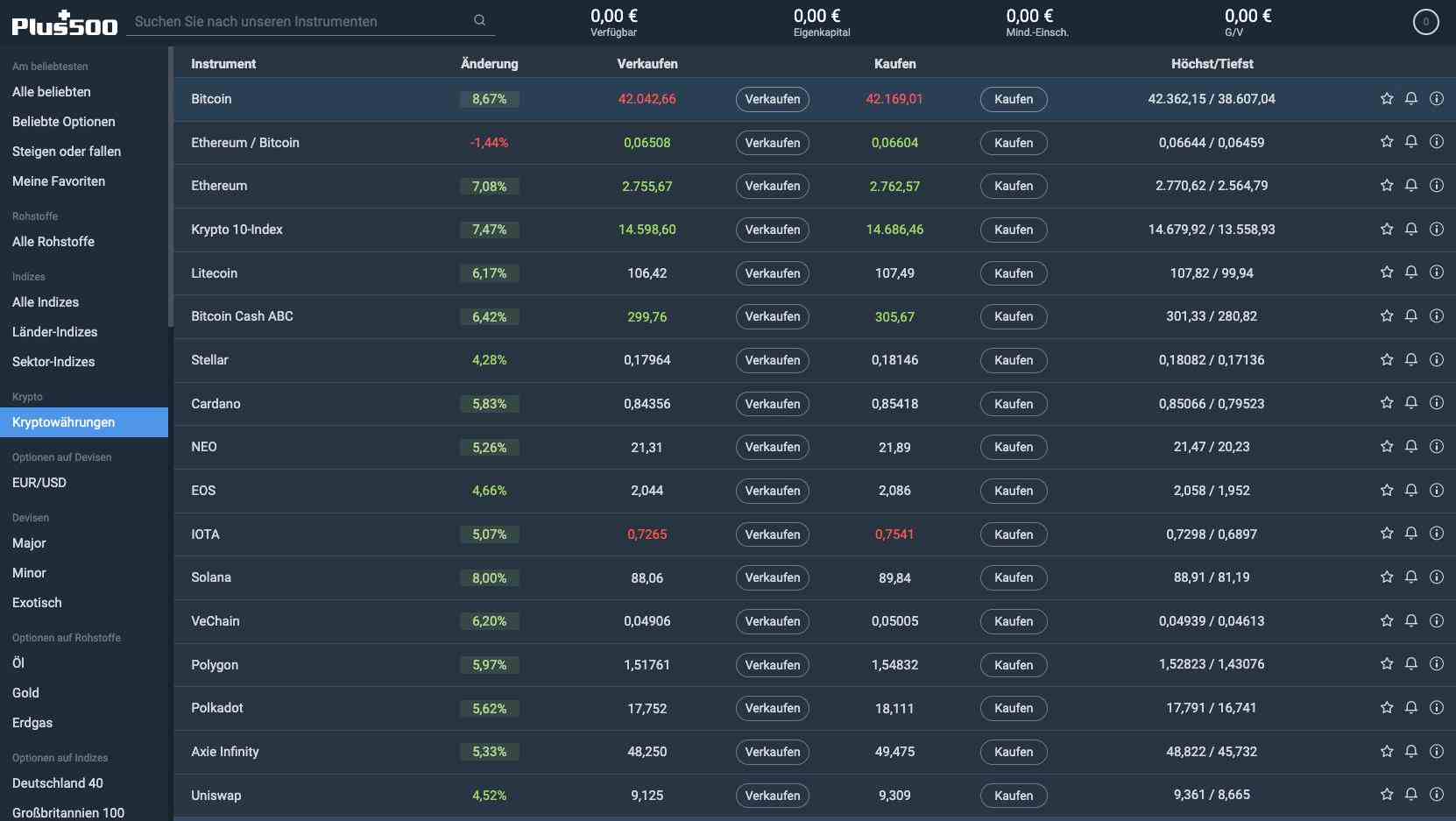The width and height of the screenshot is (1456, 821).
Task: Click Kaufen button for Cardano
Action: [x=1014, y=404]
